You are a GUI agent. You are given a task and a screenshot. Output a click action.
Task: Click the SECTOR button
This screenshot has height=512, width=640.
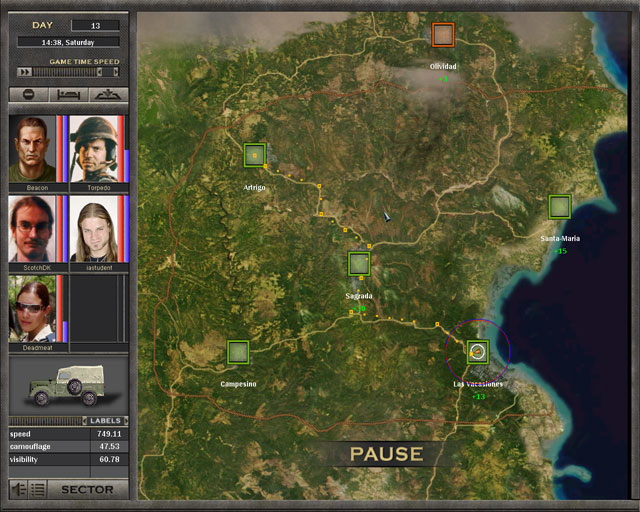[87, 489]
